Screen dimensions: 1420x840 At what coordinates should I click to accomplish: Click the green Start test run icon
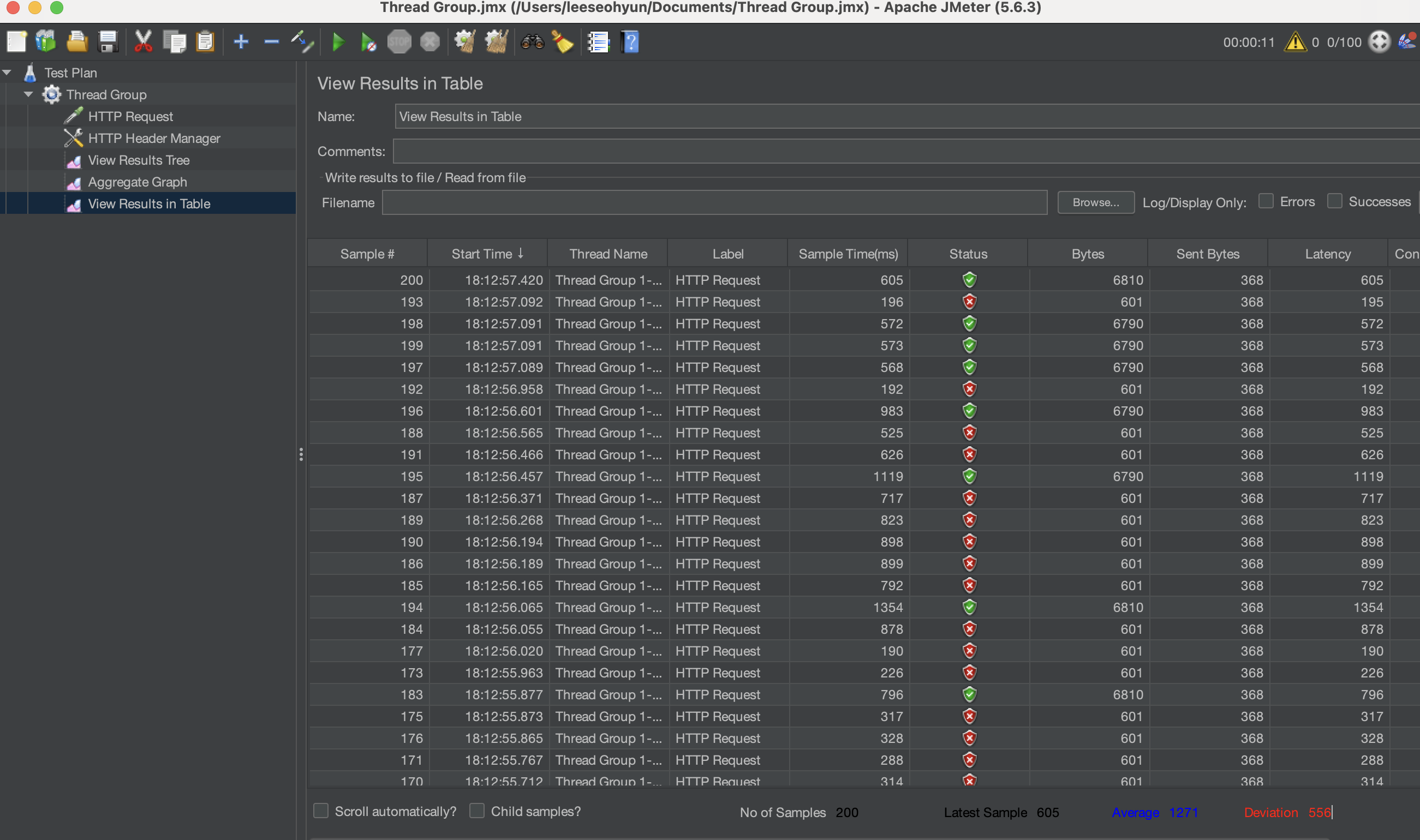click(x=338, y=42)
